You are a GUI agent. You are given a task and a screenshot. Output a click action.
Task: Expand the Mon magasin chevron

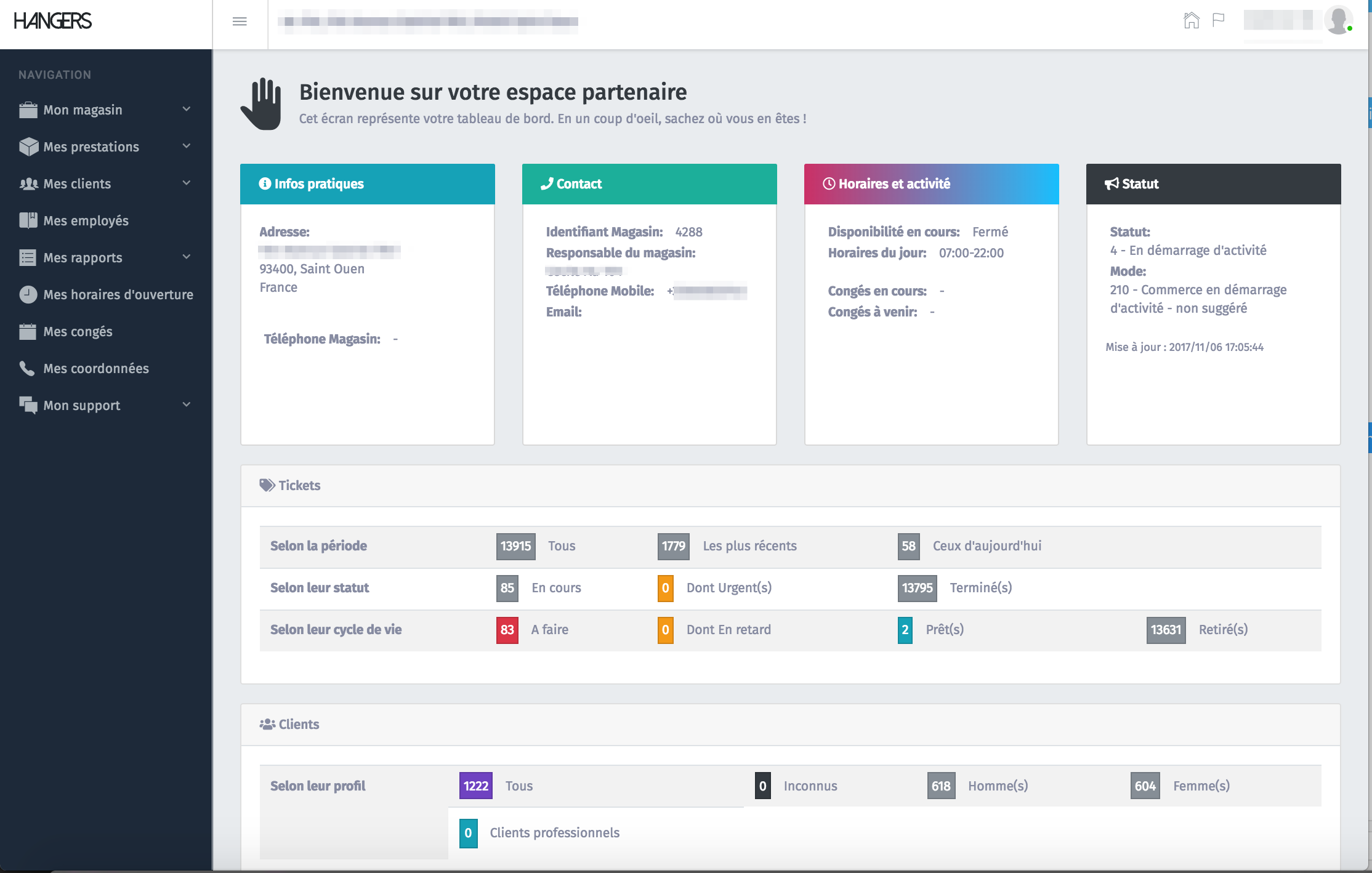coord(187,110)
